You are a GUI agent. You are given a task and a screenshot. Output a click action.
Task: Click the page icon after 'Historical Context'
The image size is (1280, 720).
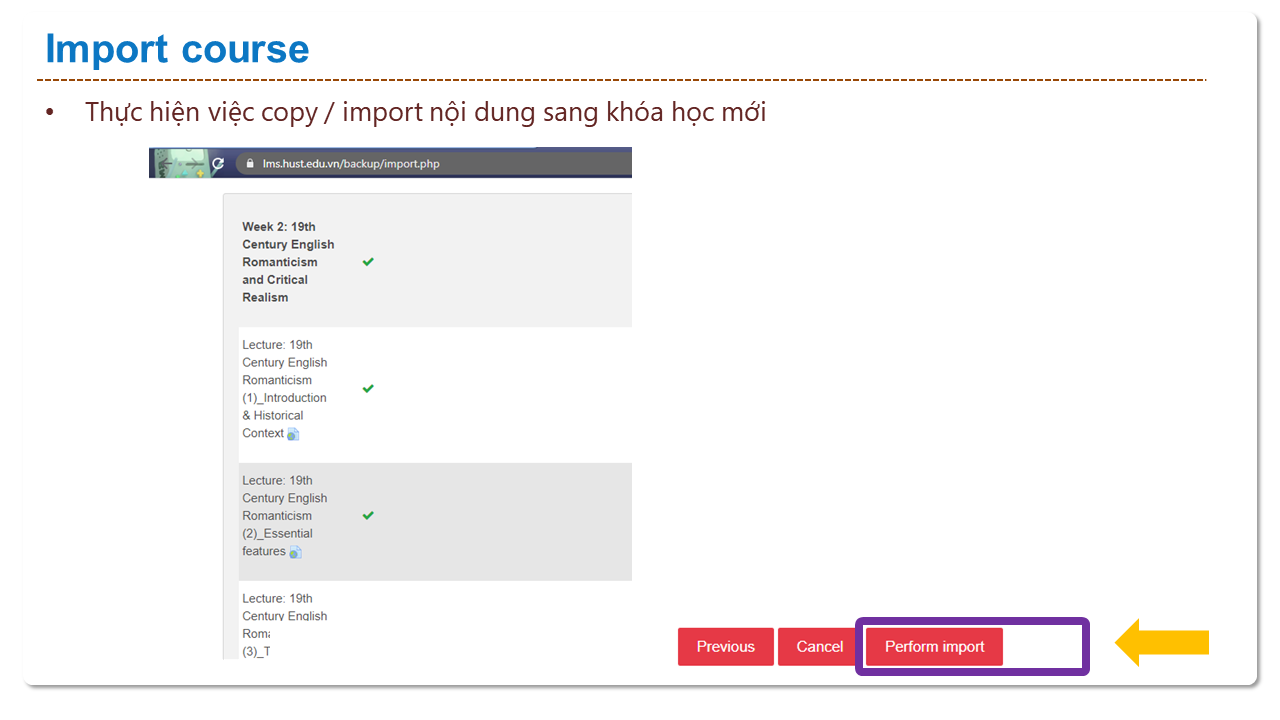294,434
